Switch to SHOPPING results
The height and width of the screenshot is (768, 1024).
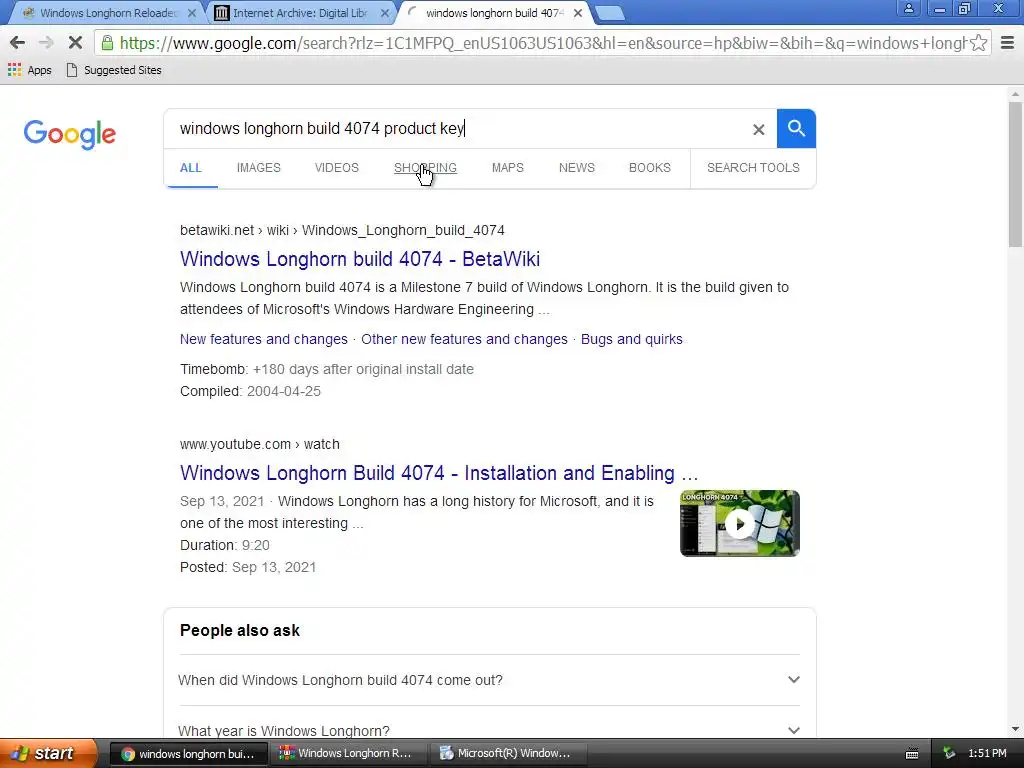[x=425, y=168]
